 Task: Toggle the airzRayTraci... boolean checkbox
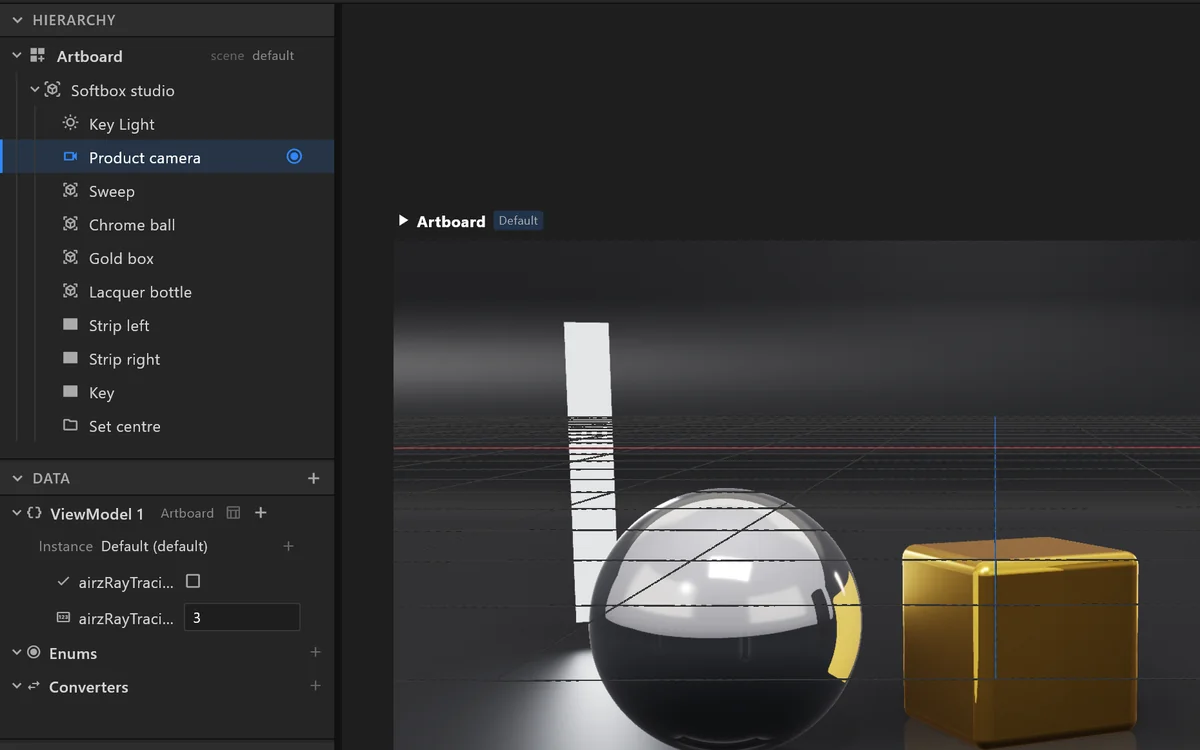193,581
